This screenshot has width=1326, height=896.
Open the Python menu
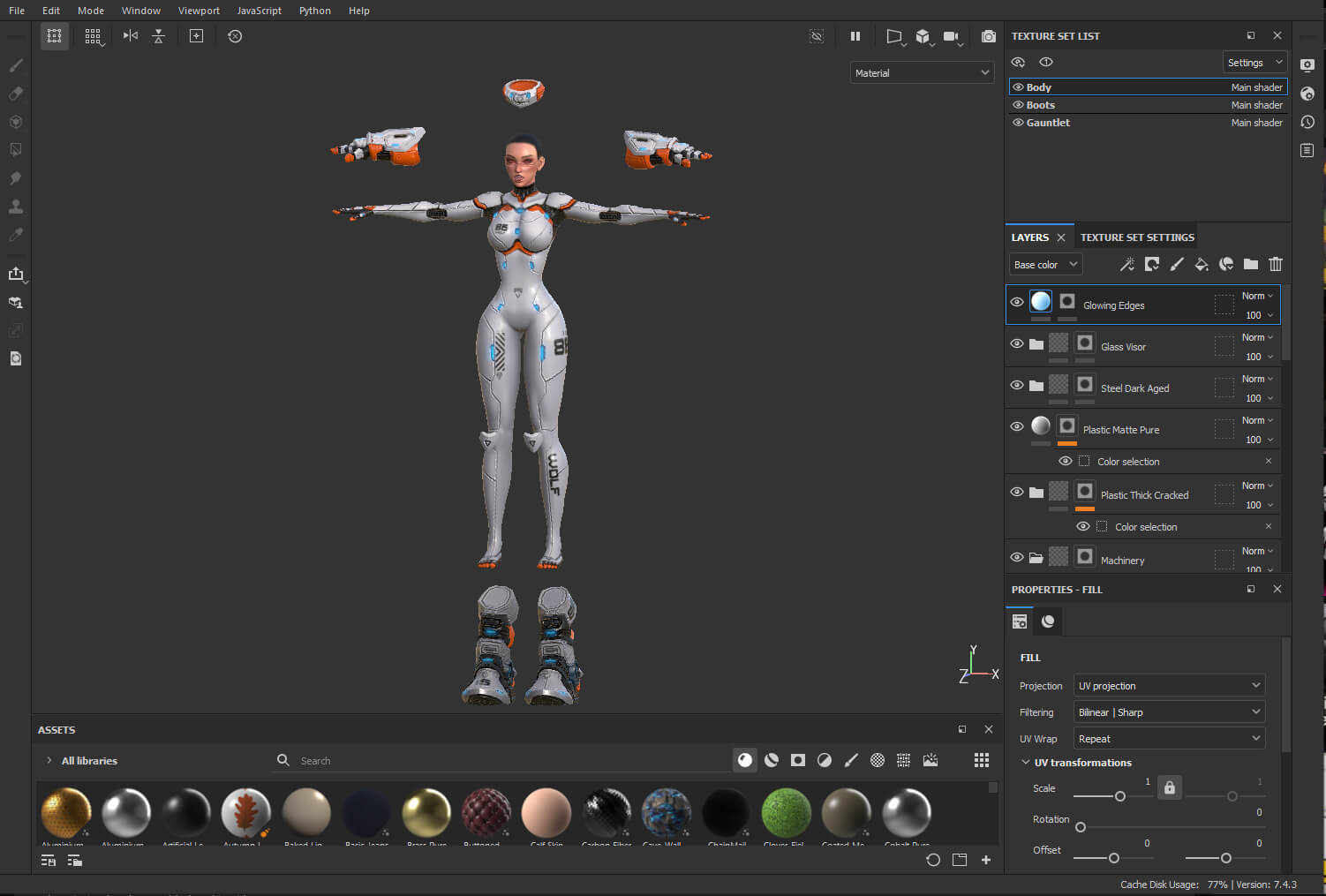315,11
